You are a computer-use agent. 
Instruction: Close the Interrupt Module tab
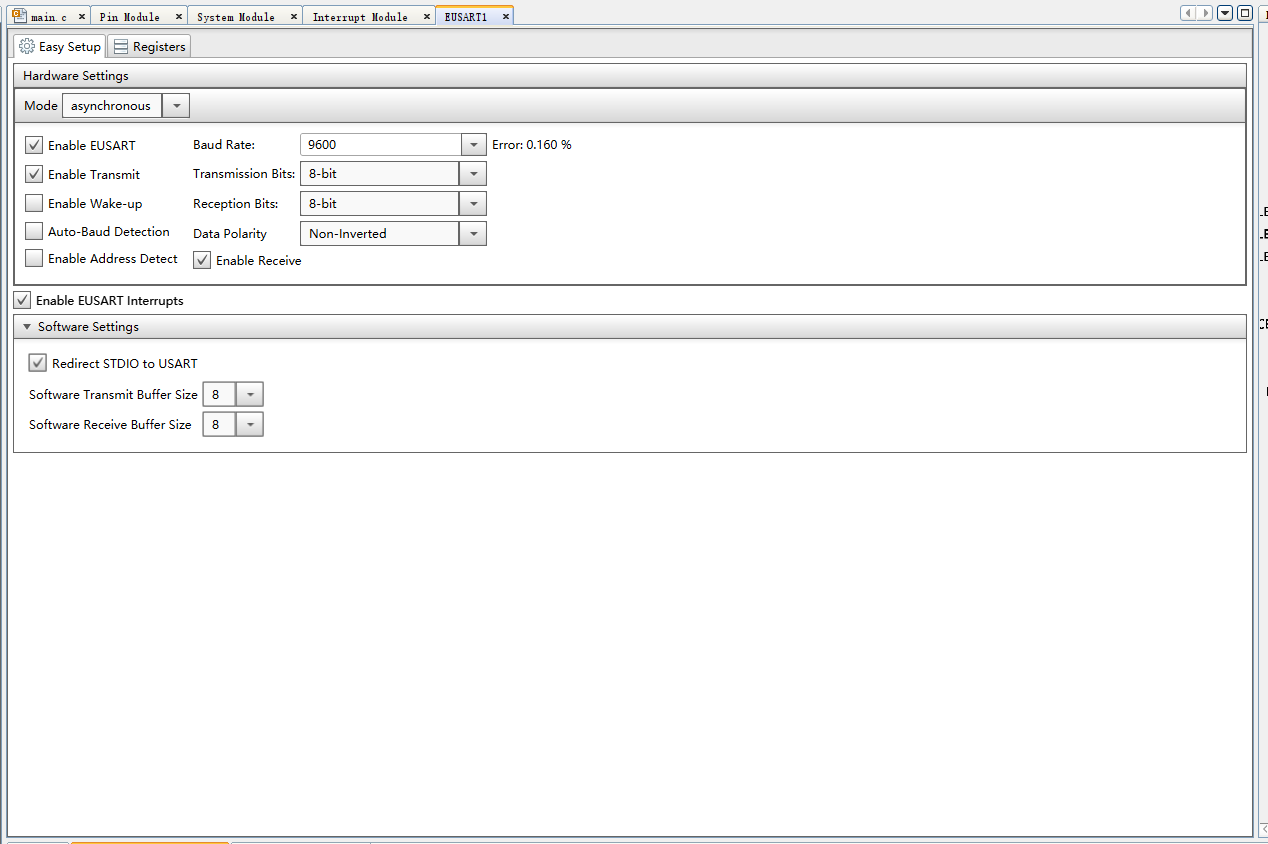(427, 17)
